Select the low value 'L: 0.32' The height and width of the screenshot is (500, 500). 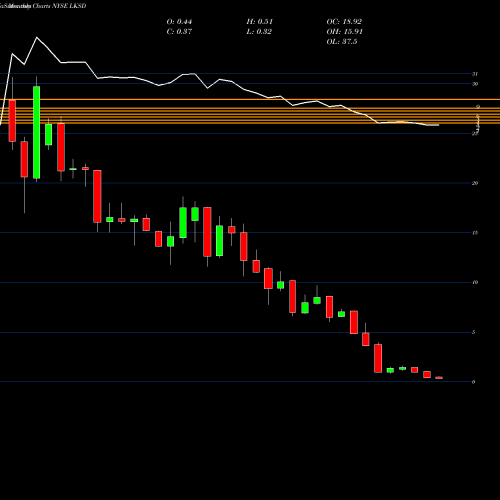(x=259, y=32)
